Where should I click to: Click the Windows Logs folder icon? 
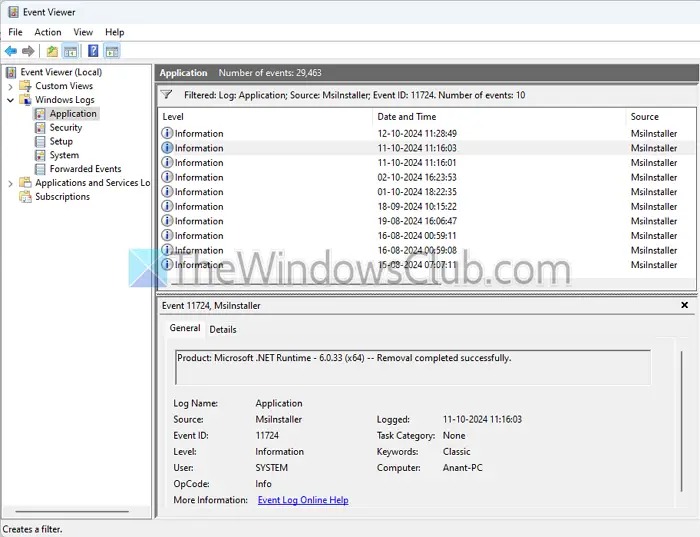click(x=25, y=100)
